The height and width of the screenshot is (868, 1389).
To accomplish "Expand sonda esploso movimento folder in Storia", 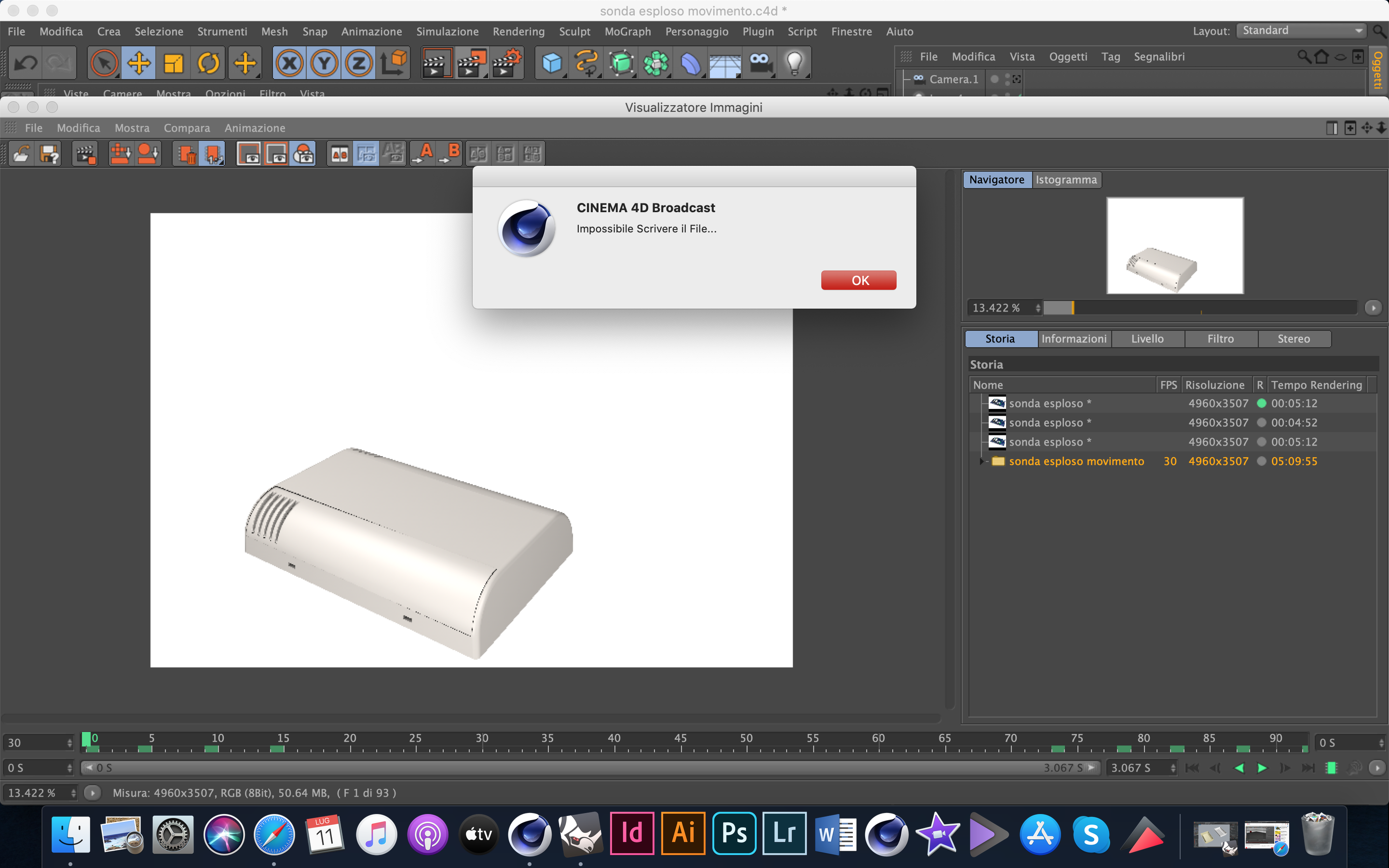I will [981, 461].
